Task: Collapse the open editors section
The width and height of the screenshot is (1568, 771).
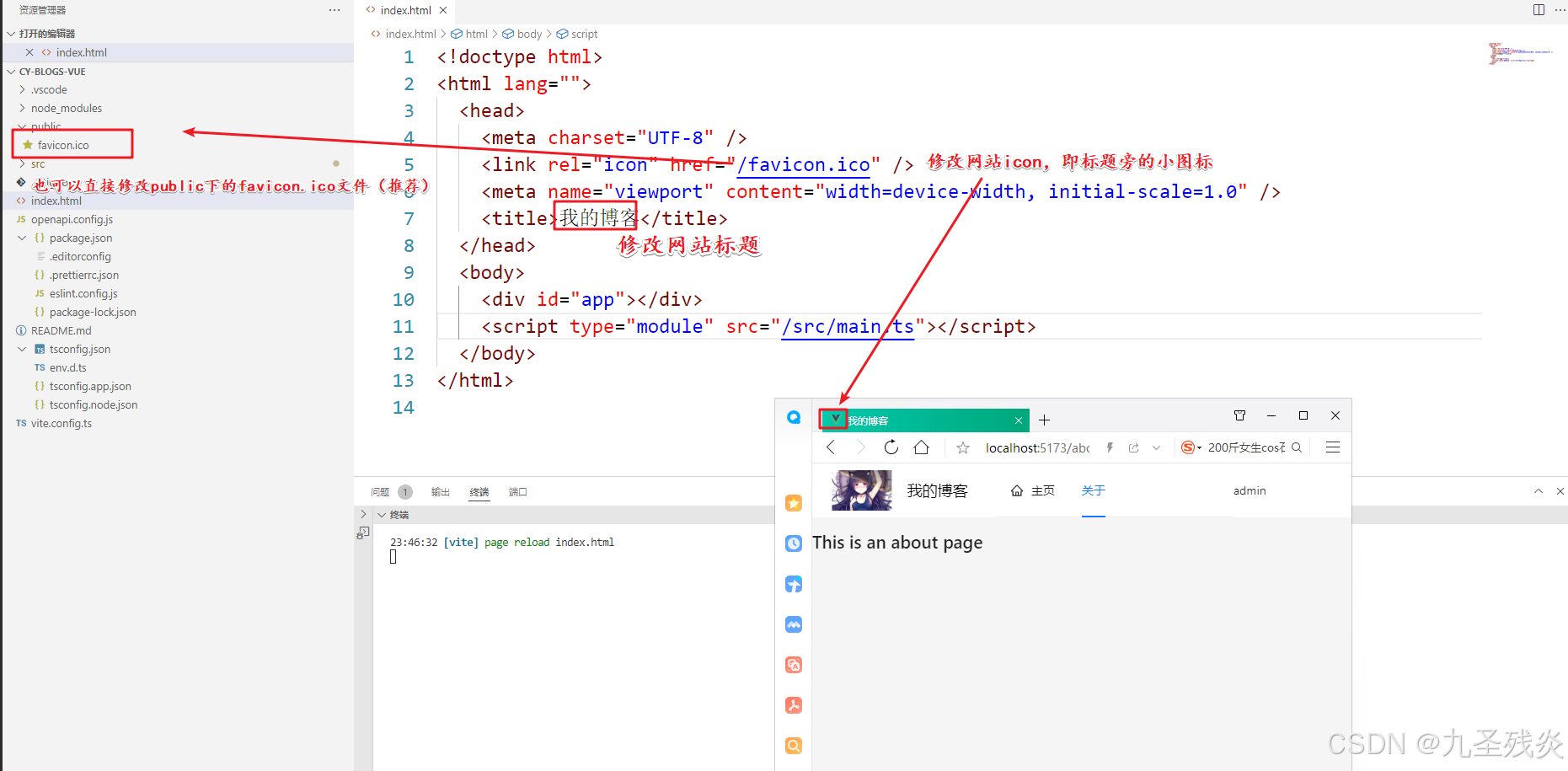Action: (11, 34)
